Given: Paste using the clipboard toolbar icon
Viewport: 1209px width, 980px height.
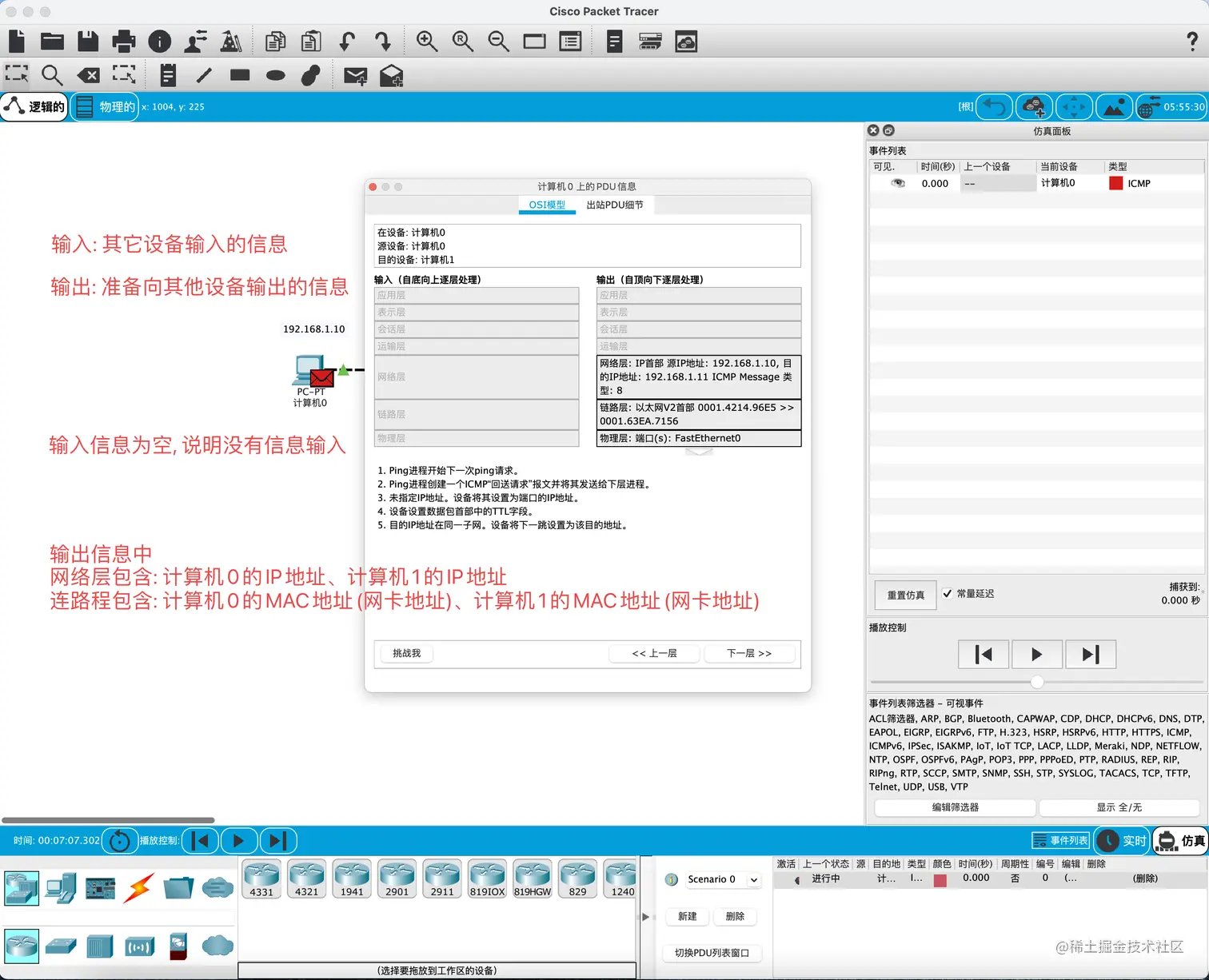Looking at the screenshot, I should [311, 41].
